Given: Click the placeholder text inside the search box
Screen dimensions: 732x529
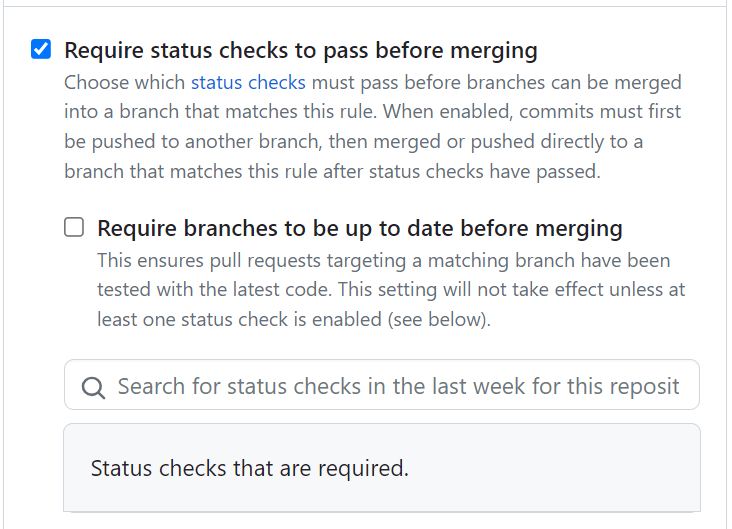Looking at the screenshot, I should [x=399, y=387].
